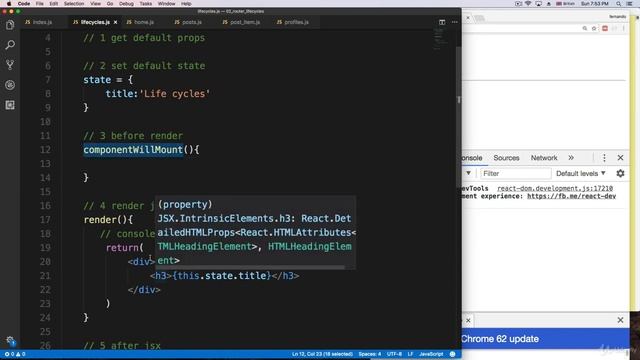Show more DevTools tabs with the chevron
The width and height of the screenshot is (640, 360).
(x=571, y=158)
